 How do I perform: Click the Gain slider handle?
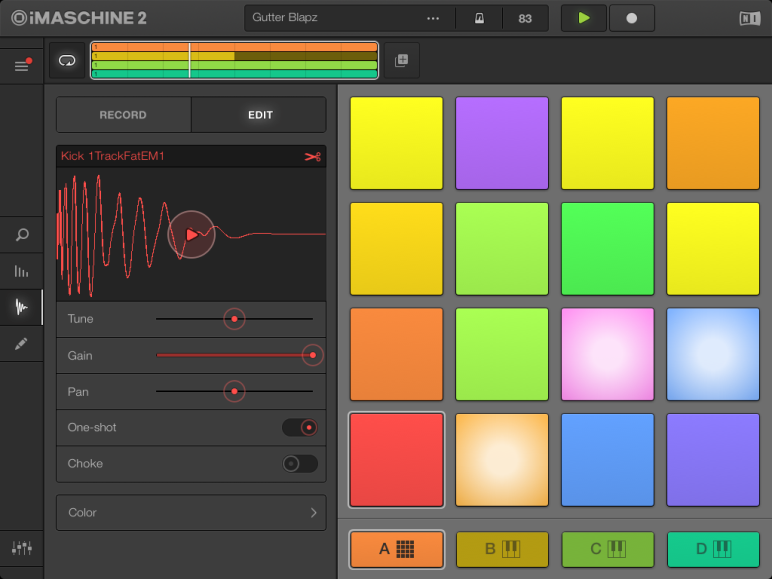[x=313, y=355]
